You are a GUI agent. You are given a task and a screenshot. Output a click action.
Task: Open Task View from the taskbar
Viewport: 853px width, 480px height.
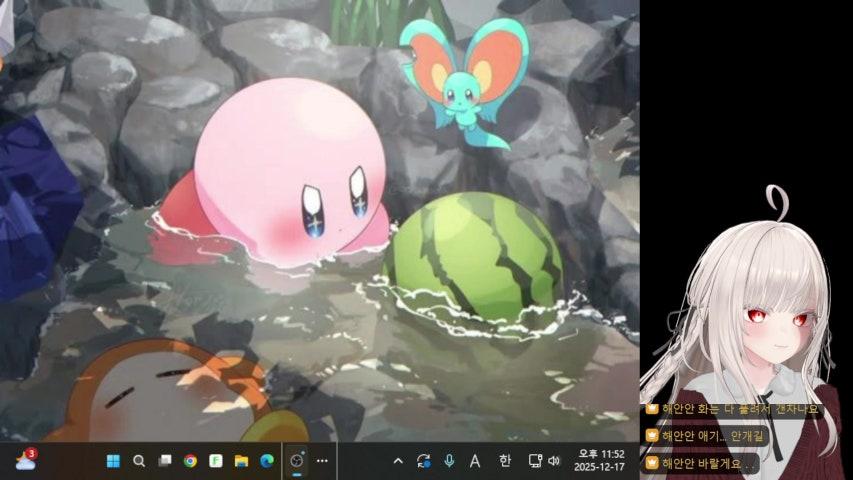pos(165,461)
